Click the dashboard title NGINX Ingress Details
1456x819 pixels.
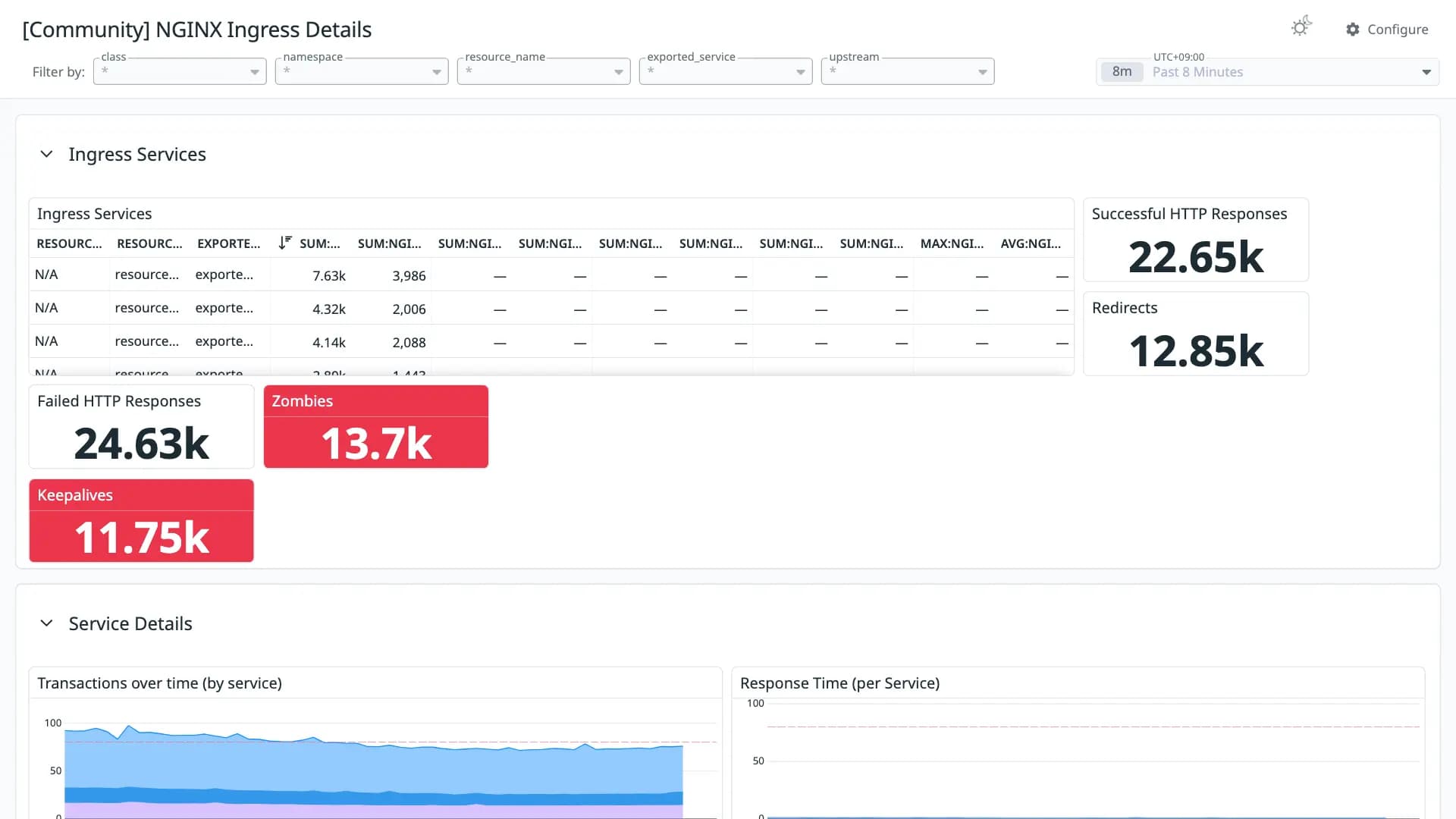point(197,30)
